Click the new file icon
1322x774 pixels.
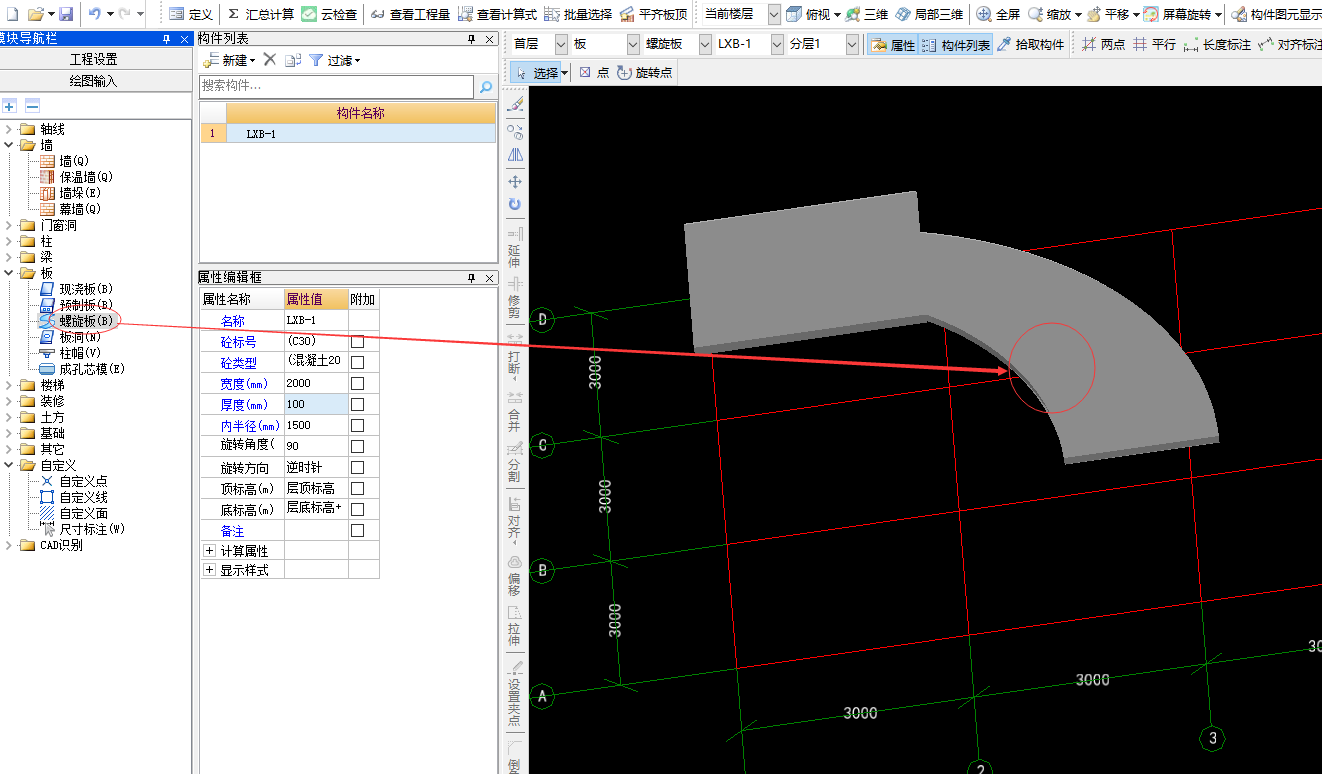(x=13, y=14)
